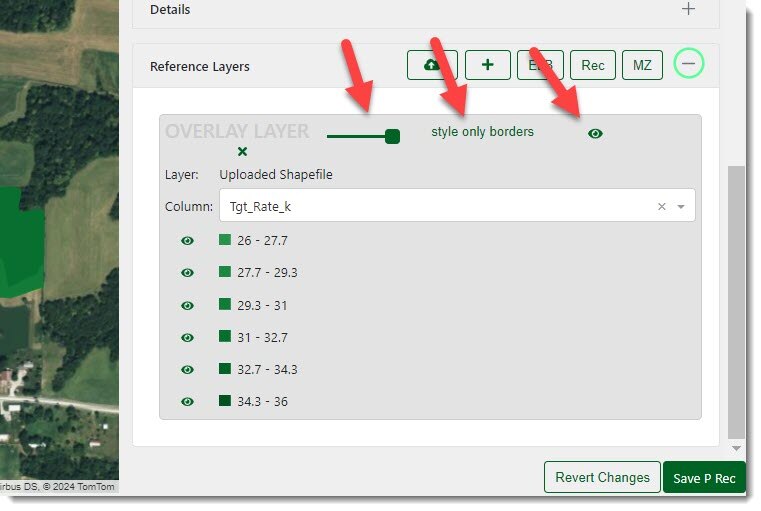Toggle visibility of 31 - 32.7 range
Screen dimensions: 761x511
(x=187, y=337)
